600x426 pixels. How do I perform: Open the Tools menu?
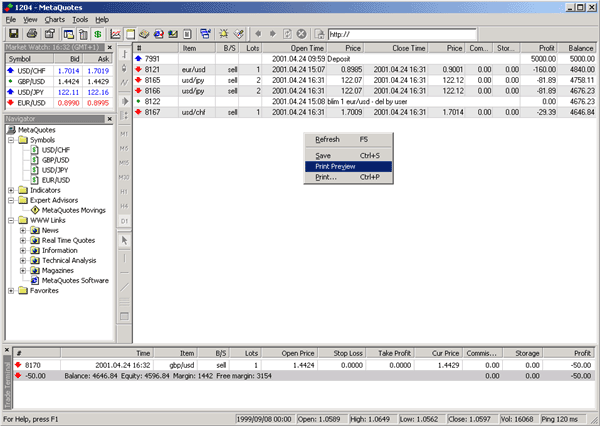tap(80, 20)
